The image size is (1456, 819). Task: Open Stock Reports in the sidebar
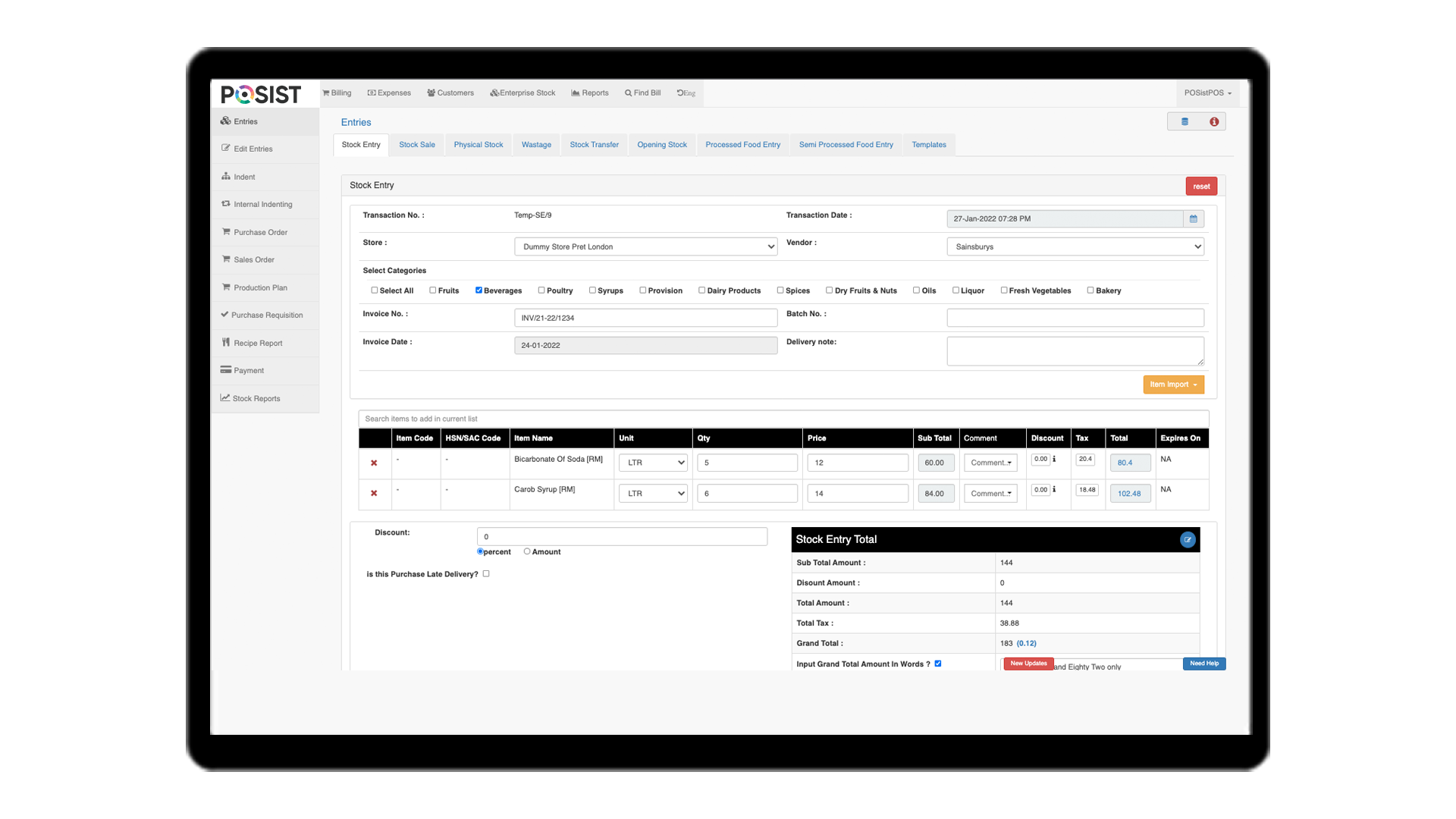point(256,399)
